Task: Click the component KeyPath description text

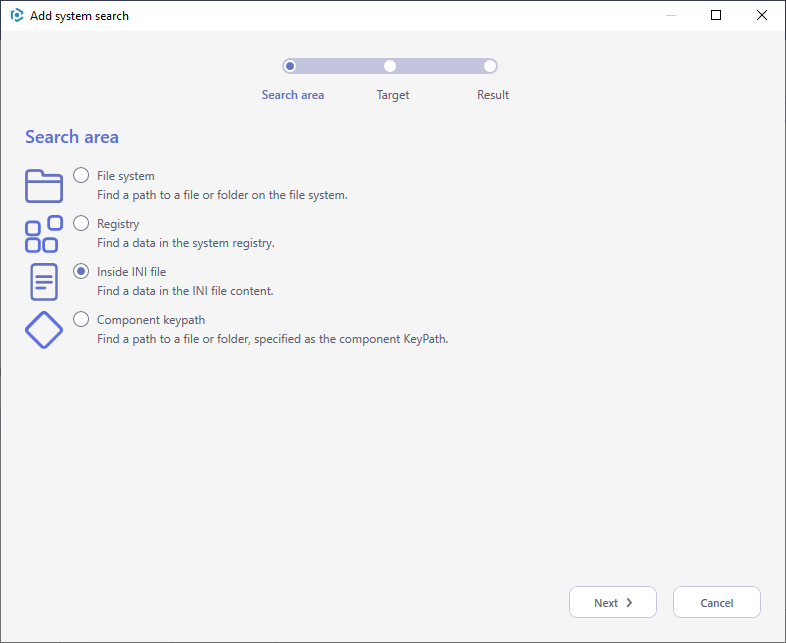Action: [x=273, y=339]
